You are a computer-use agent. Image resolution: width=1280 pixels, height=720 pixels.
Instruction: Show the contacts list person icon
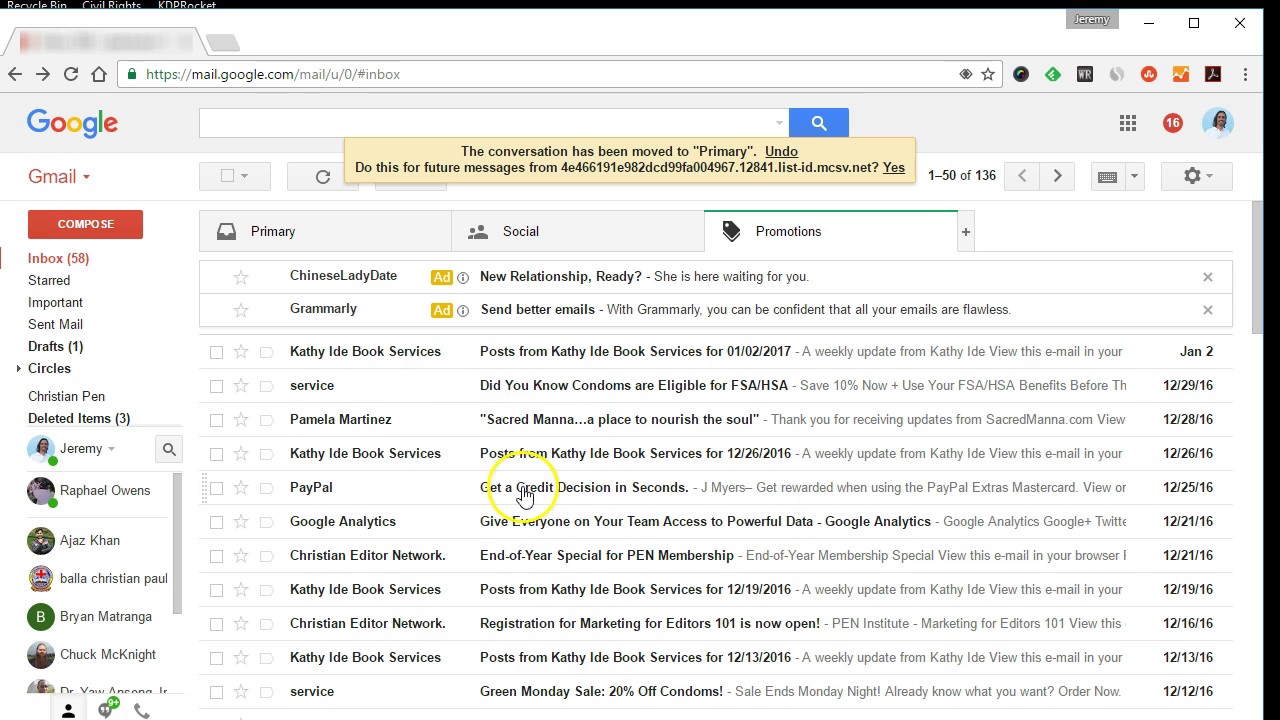[68, 711]
